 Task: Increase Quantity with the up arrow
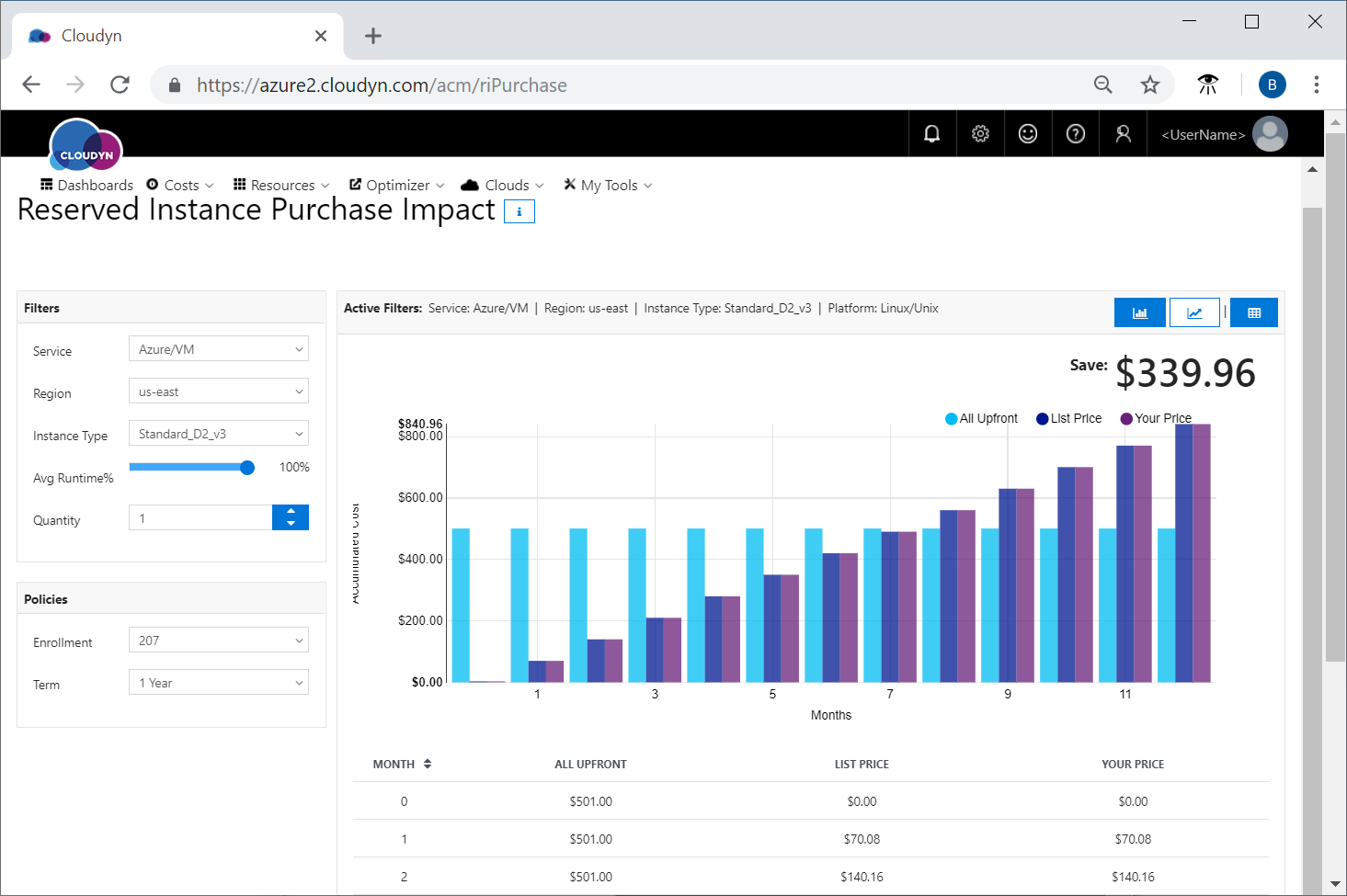(291, 511)
